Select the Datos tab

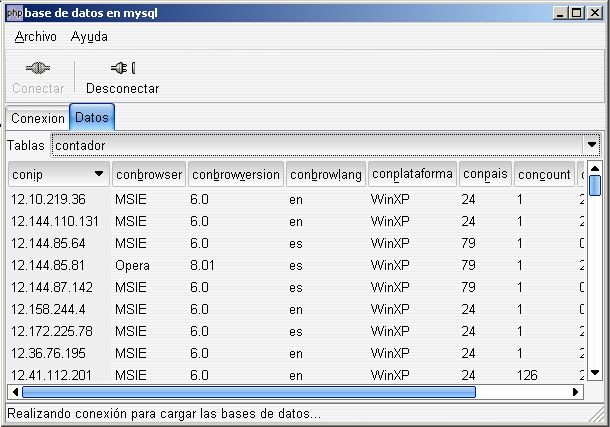click(x=92, y=117)
